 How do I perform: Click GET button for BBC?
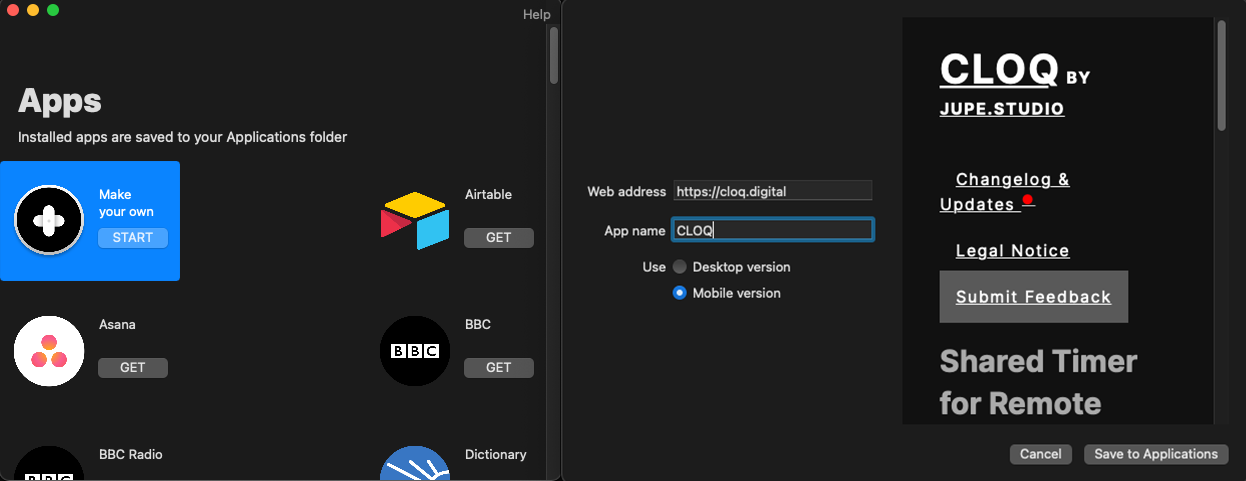[x=499, y=368]
